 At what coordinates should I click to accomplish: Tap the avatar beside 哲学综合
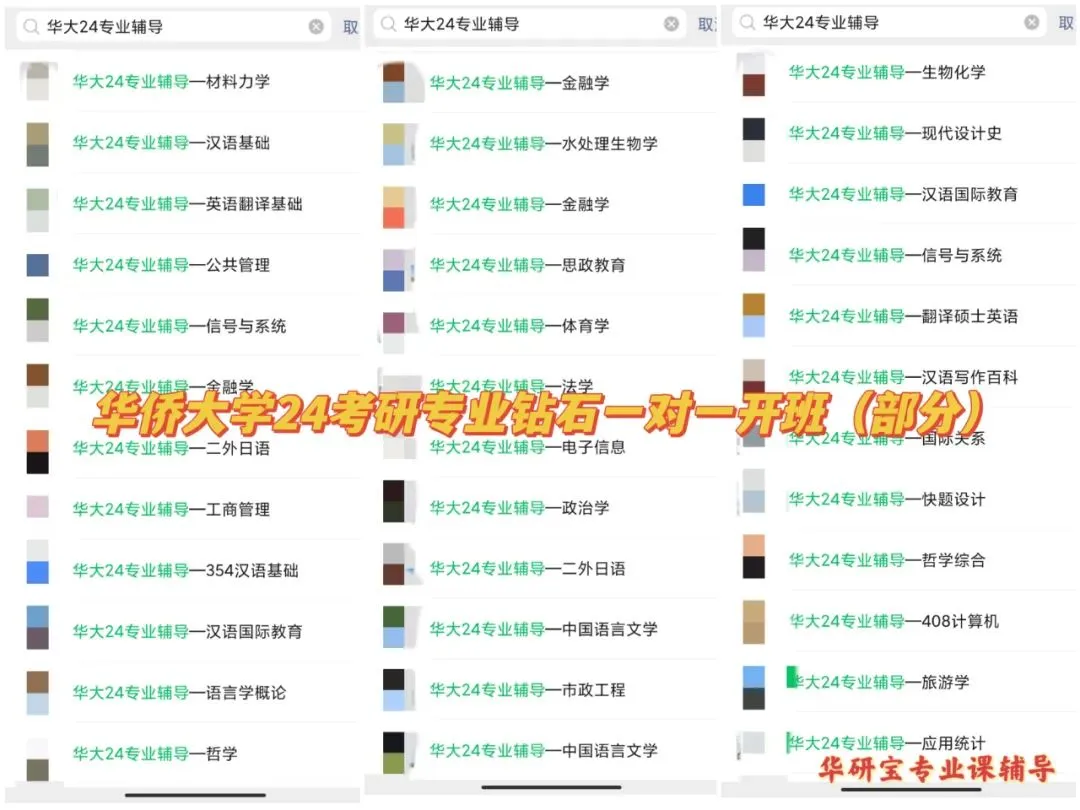(754, 557)
